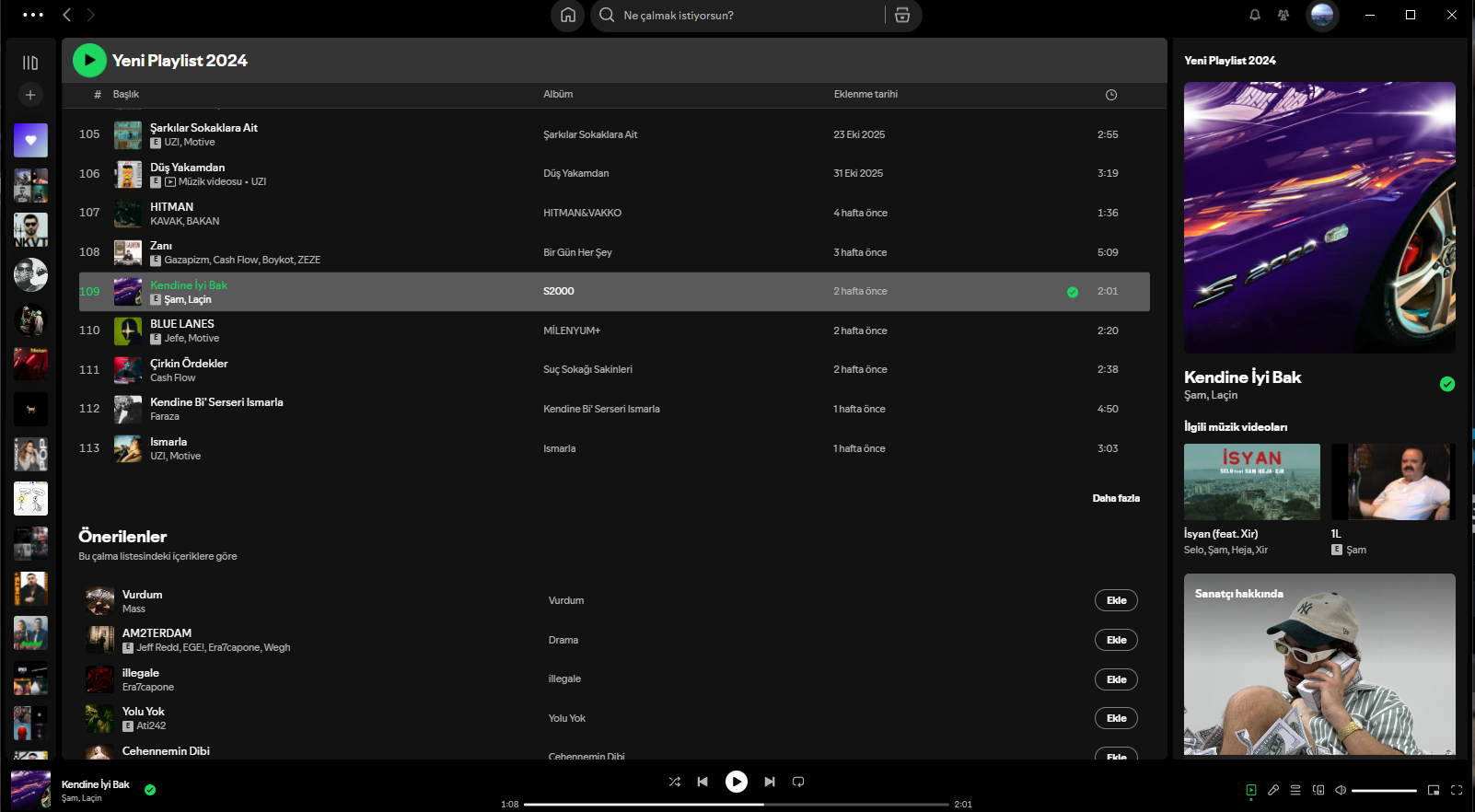Toggle saved check in right panel
The height and width of the screenshot is (812, 1475).
click(1447, 384)
